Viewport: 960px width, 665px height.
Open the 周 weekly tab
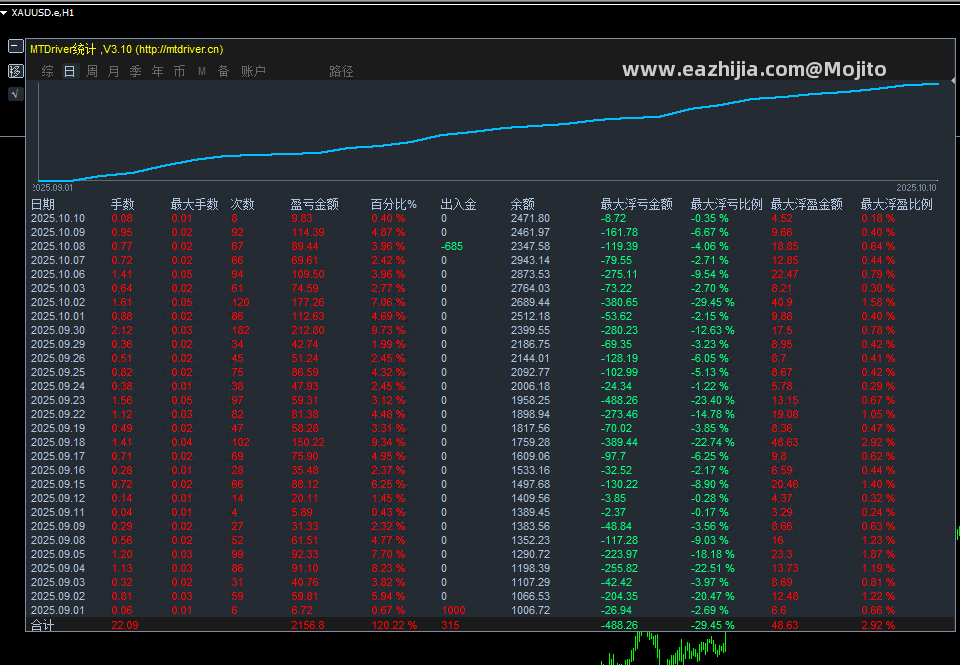[92, 71]
